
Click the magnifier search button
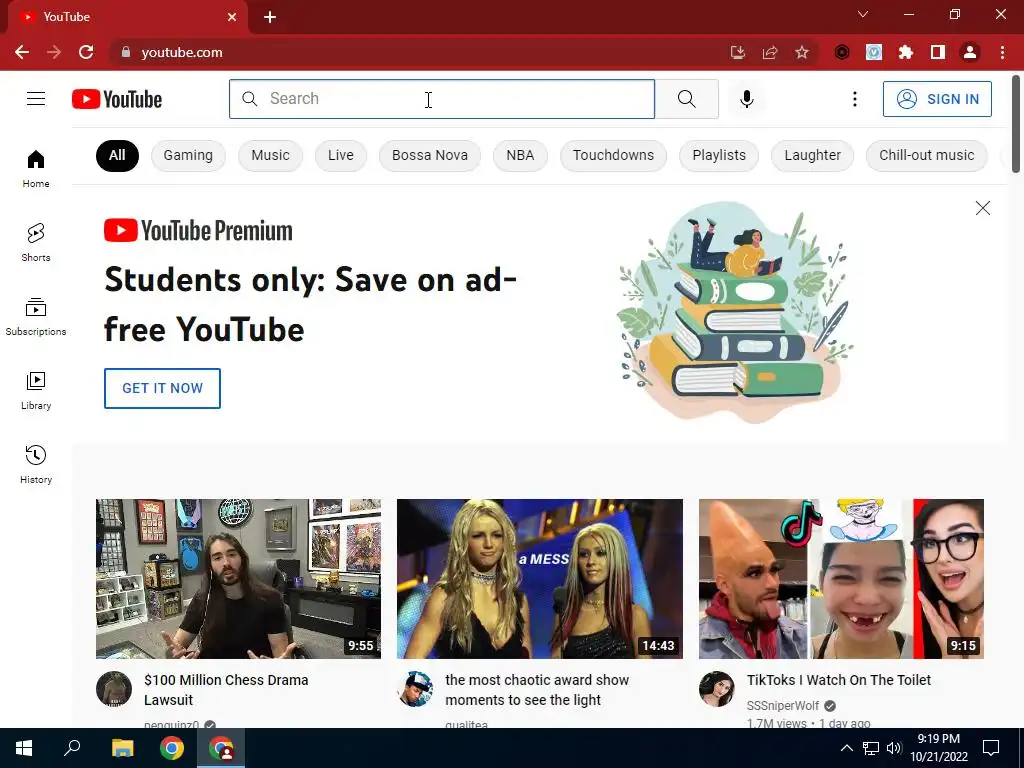click(x=686, y=99)
